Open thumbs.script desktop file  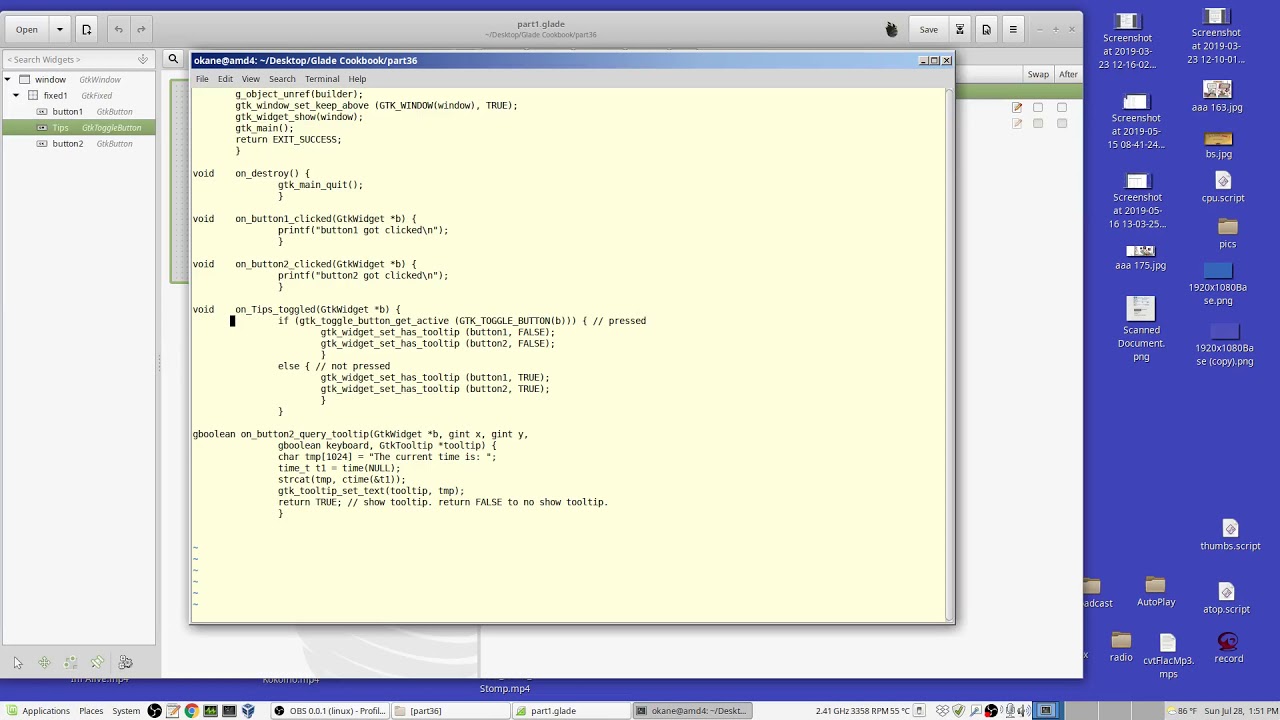pyautogui.click(x=1230, y=535)
